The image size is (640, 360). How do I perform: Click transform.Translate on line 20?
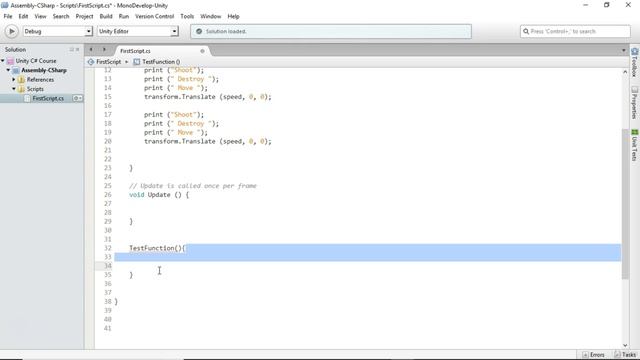tap(207, 141)
